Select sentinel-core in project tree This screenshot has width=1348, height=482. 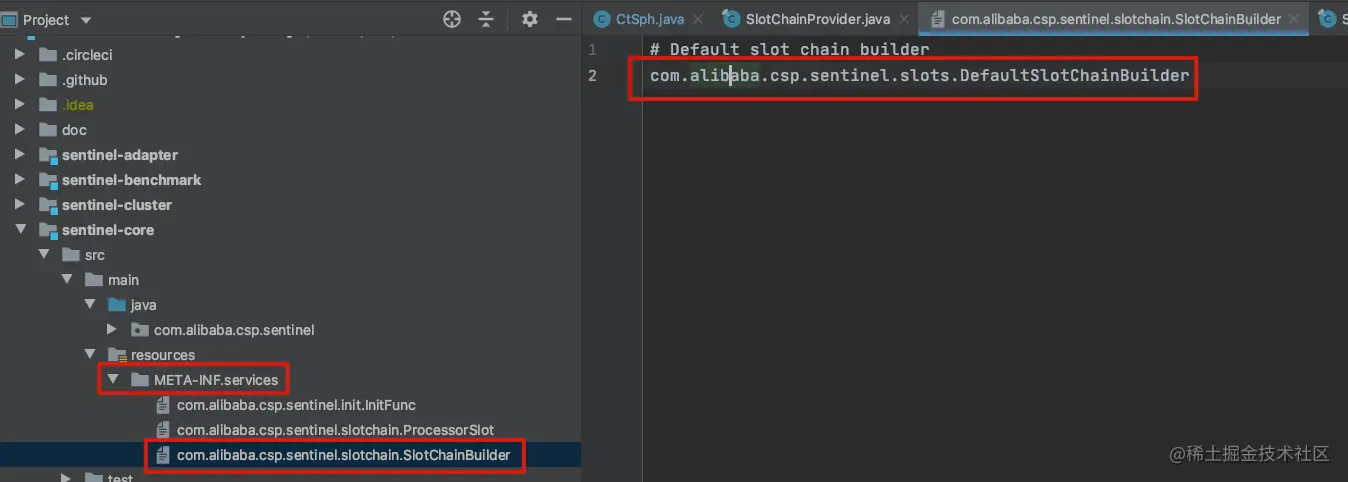tap(108, 230)
